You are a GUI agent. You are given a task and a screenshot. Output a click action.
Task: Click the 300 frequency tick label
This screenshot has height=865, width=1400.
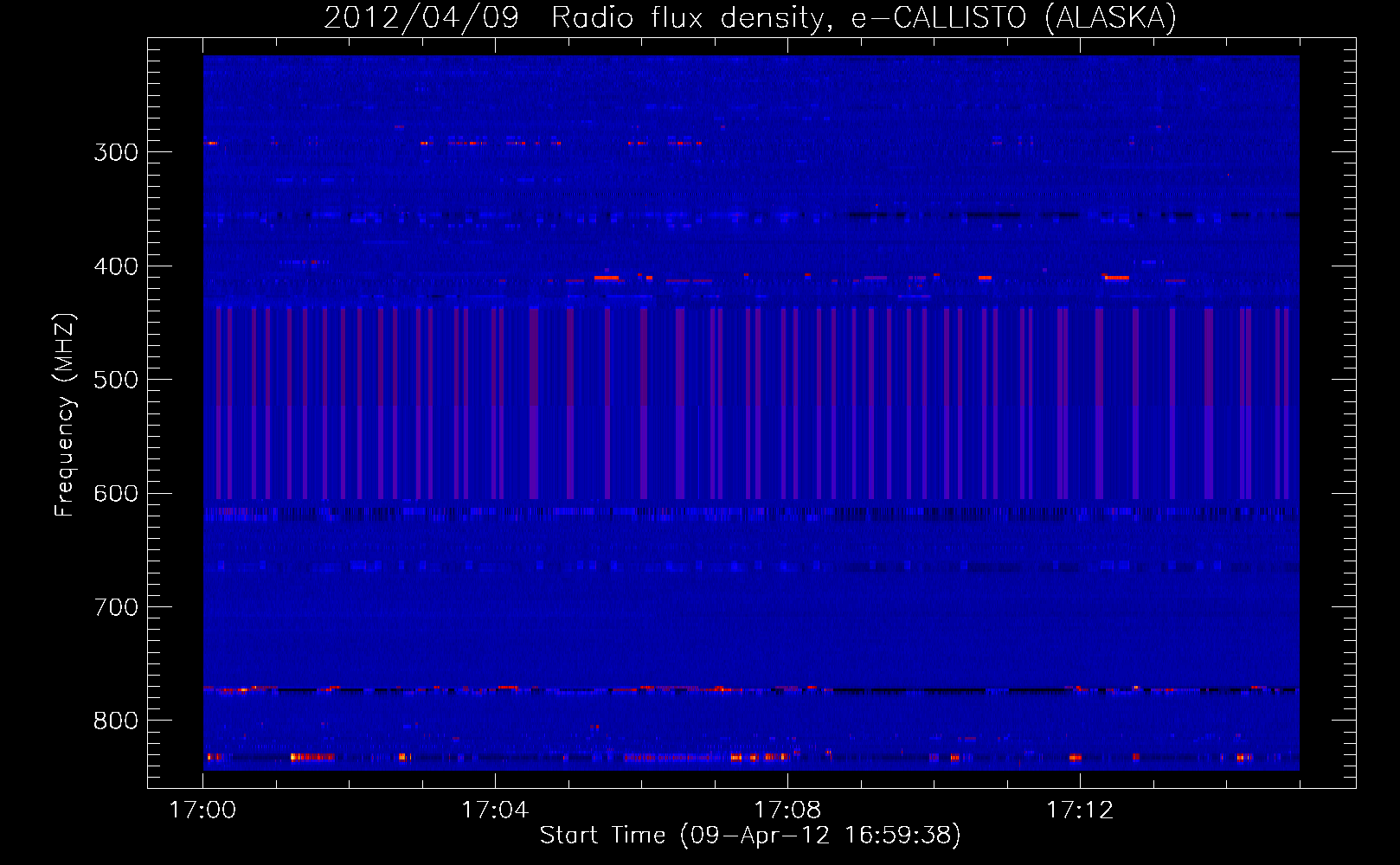116,152
